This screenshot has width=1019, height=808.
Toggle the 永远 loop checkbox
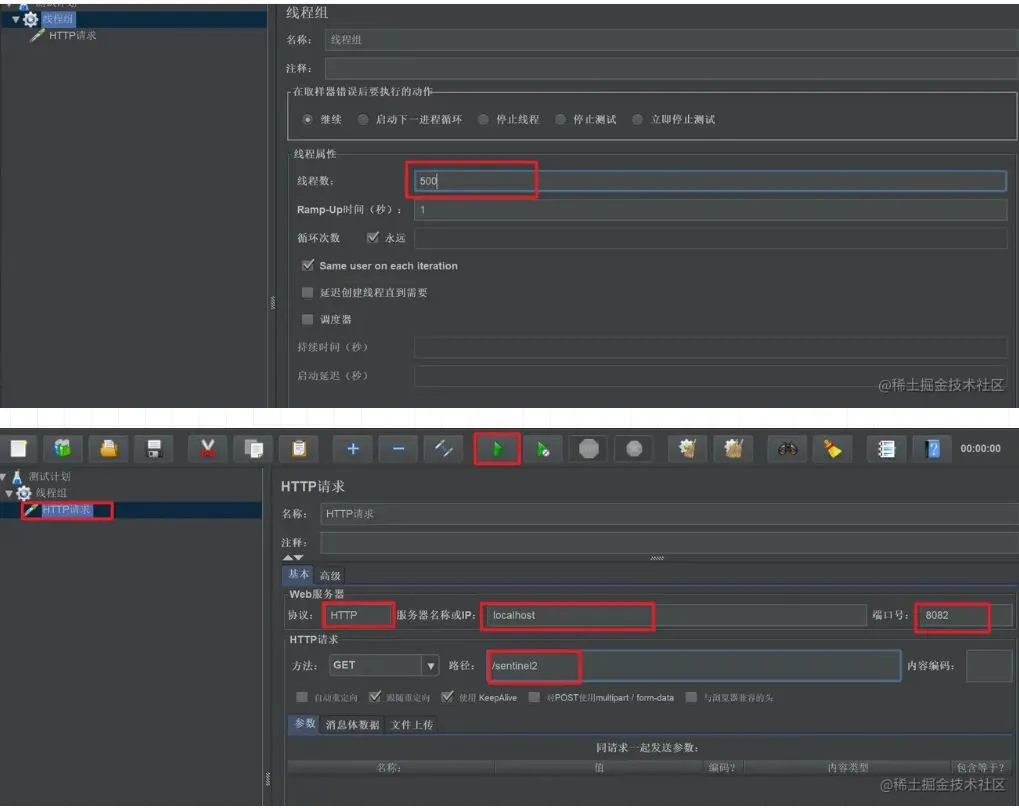372,238
